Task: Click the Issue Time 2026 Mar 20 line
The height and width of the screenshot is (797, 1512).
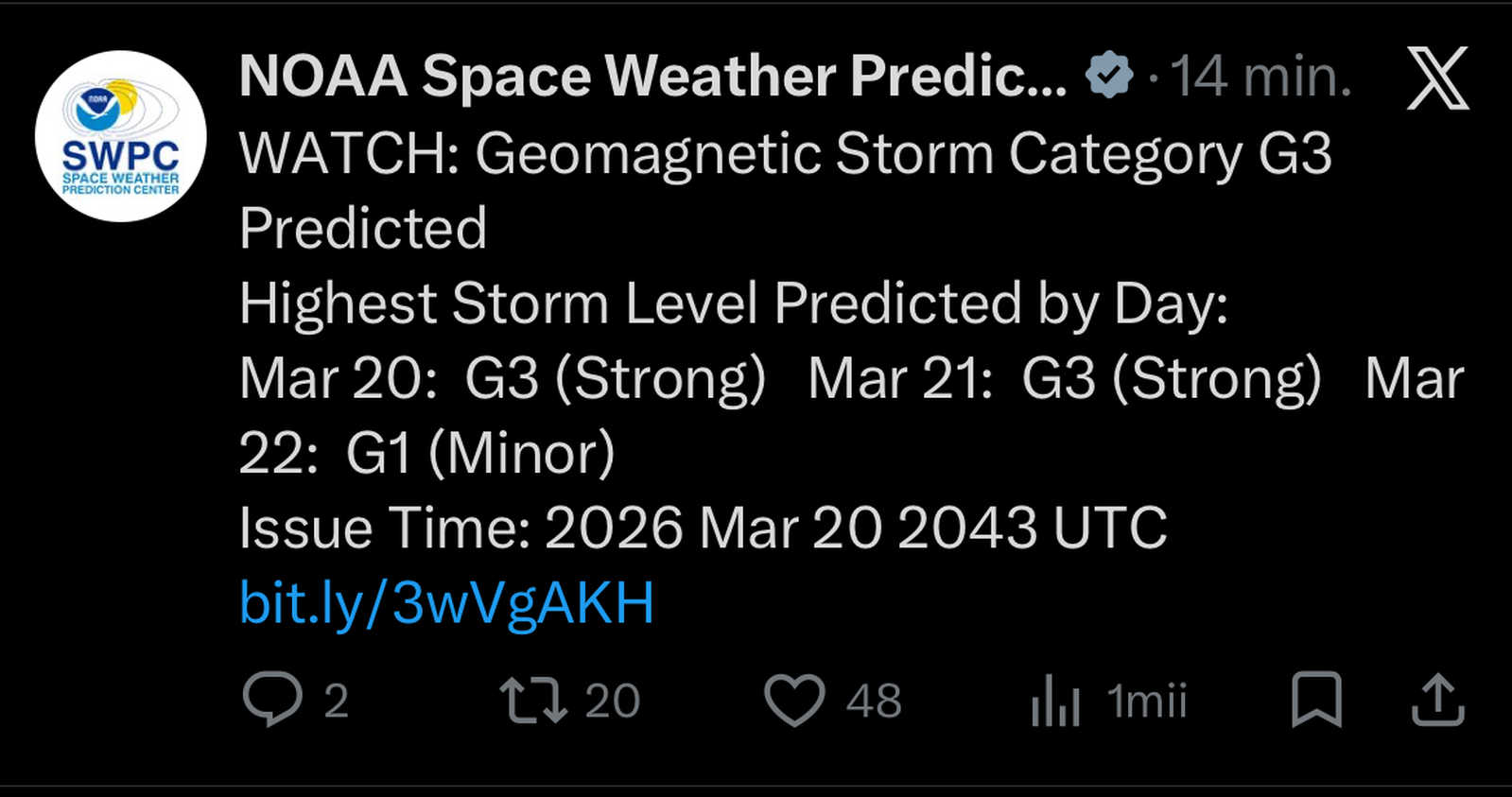Action: coord(703,528)
